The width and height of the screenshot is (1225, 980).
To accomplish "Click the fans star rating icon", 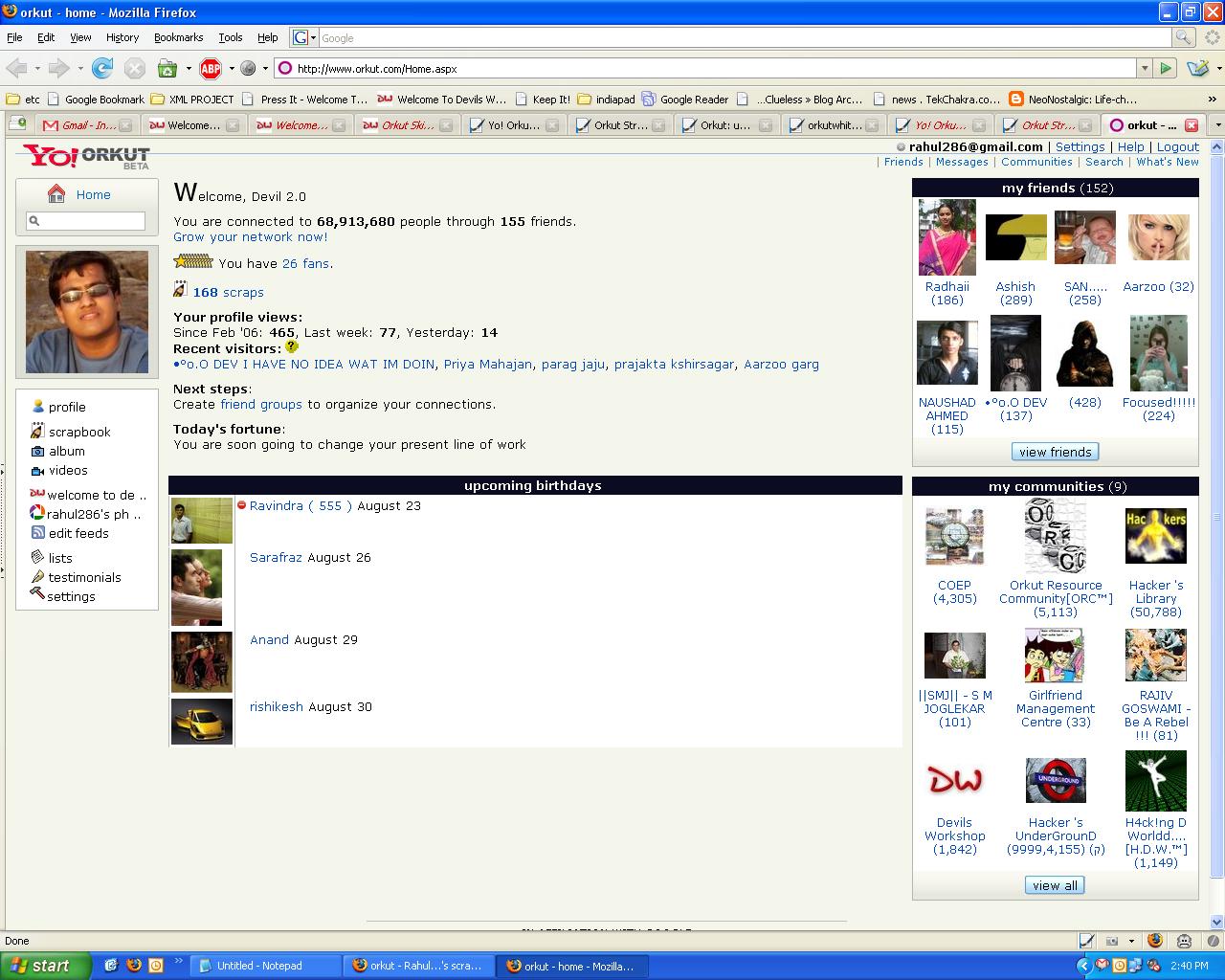I will click(193, 261).
